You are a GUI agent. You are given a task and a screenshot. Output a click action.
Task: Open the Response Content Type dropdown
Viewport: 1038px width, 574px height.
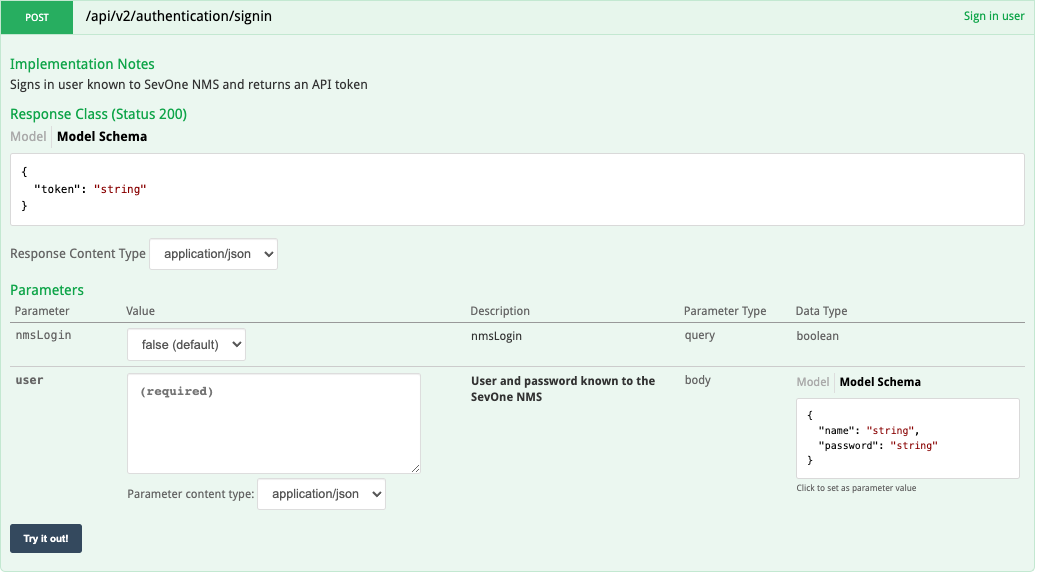[x=214, y=254]
